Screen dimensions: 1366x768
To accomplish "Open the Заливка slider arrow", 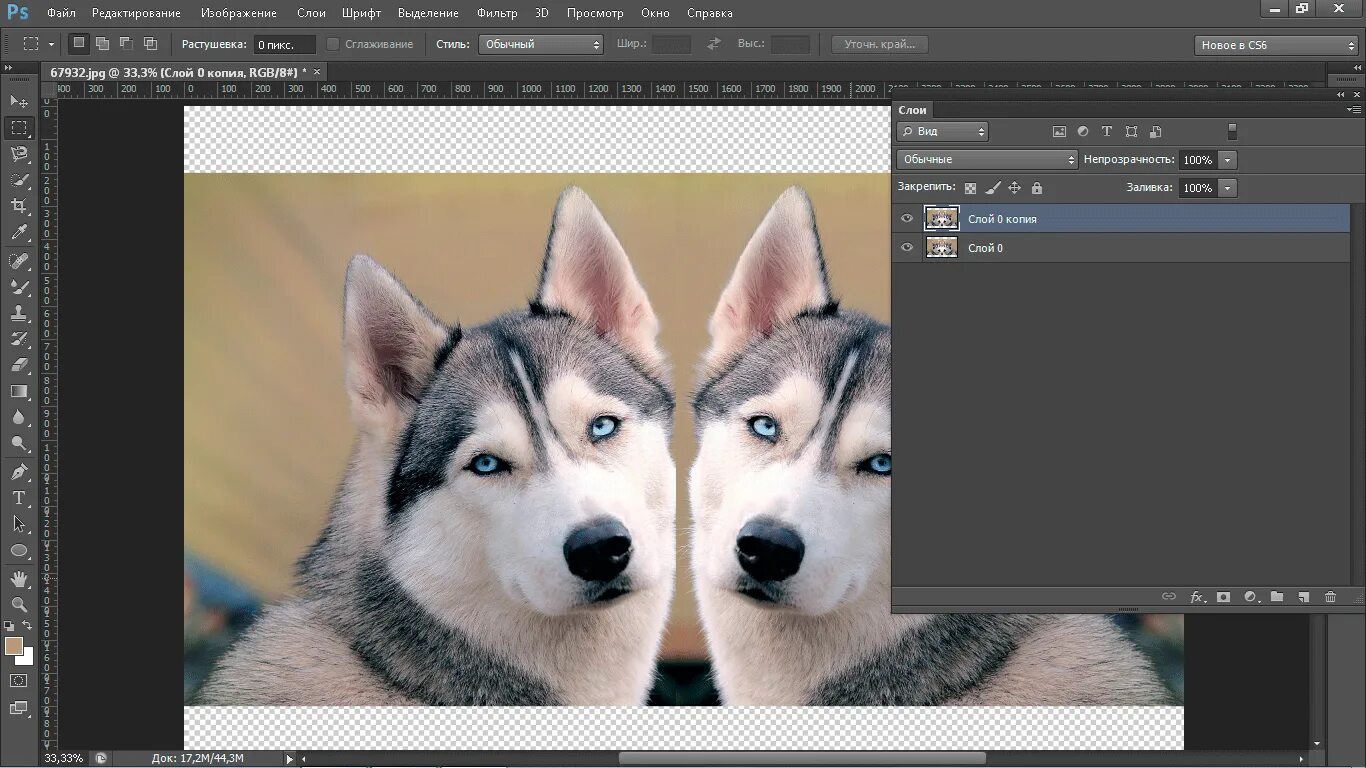I will coord(1228,188).
